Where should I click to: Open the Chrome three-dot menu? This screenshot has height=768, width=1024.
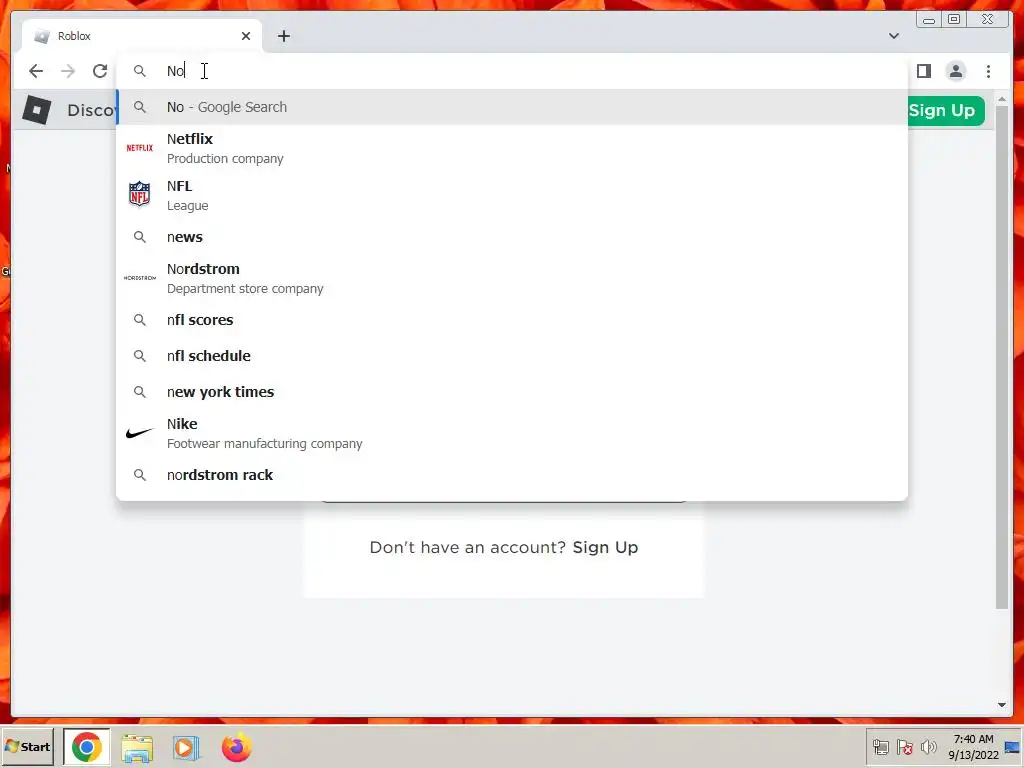(x=988, y=71)
